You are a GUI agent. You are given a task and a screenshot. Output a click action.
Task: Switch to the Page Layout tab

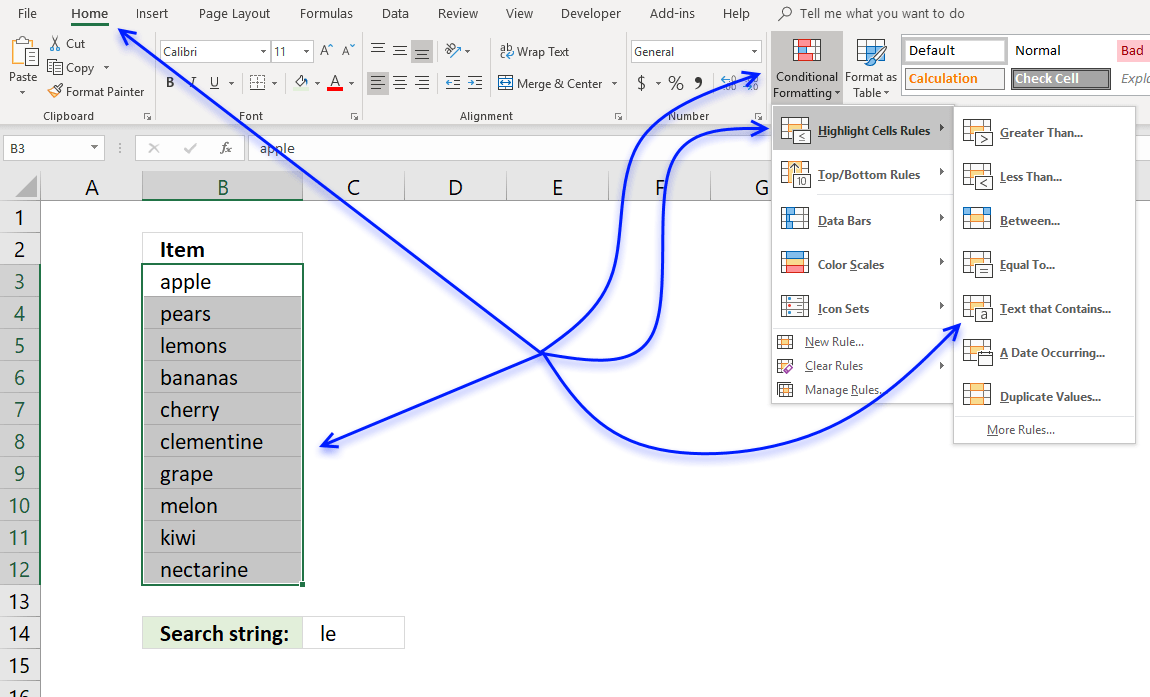[x=234, y=13]
